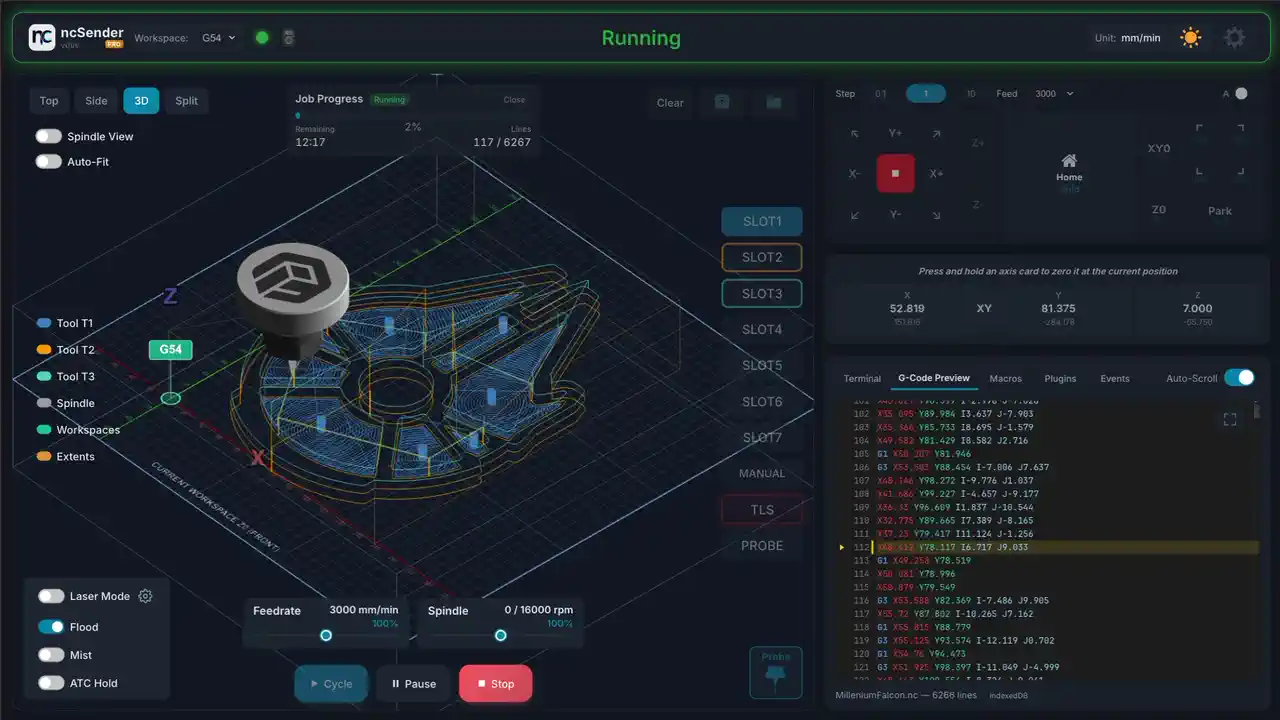
Task: Click the archive icon next to Clear
Action: [x=722, y=102]
